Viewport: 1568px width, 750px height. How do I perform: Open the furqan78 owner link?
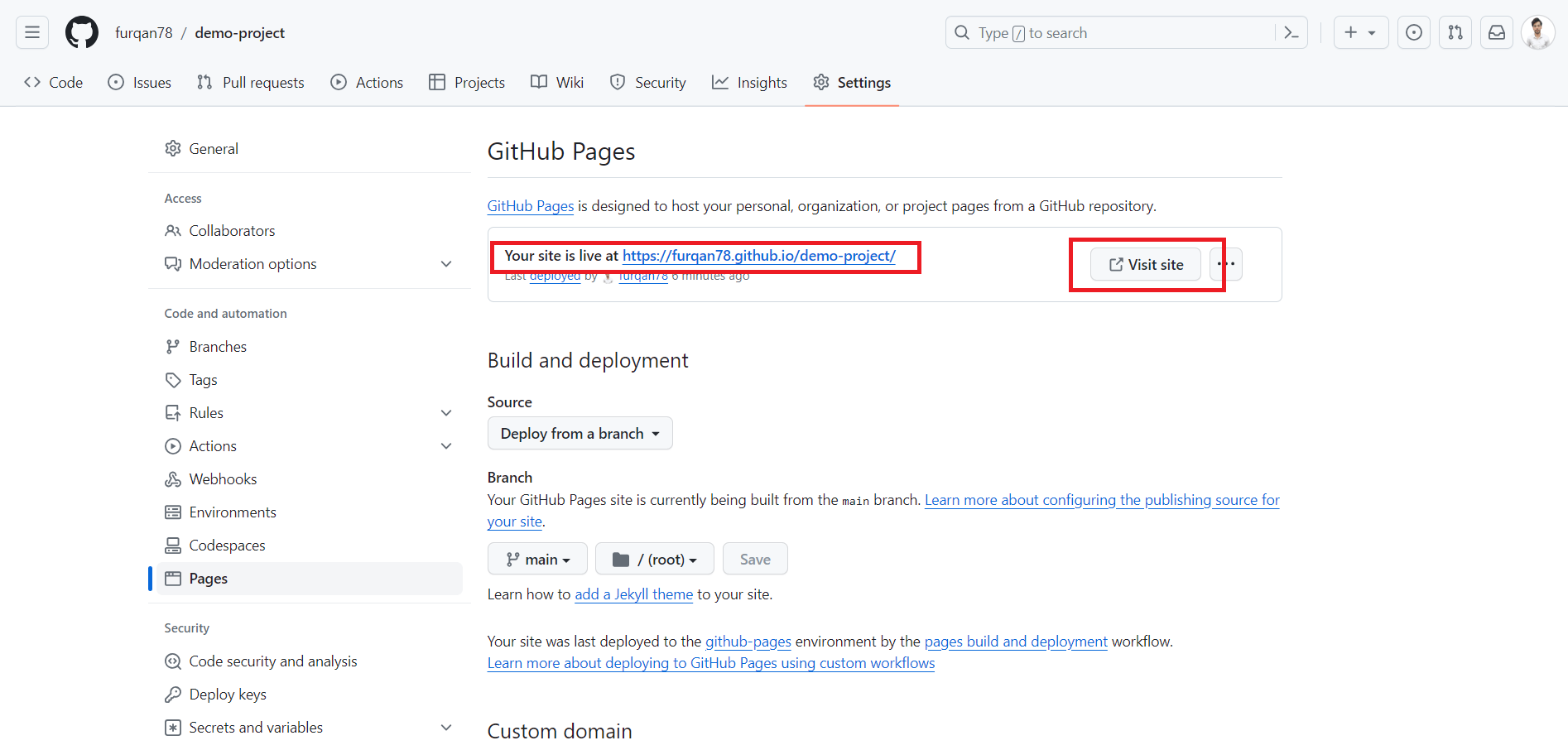pos(144,32)
